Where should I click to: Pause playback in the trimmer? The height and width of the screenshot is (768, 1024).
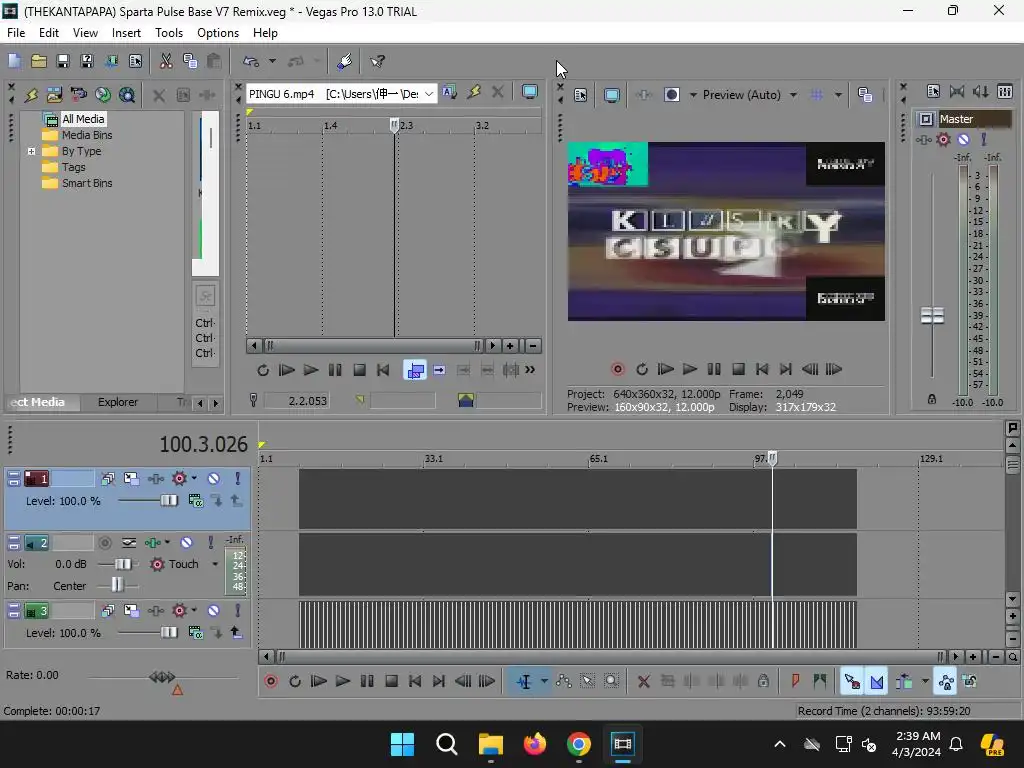(335, 370)
